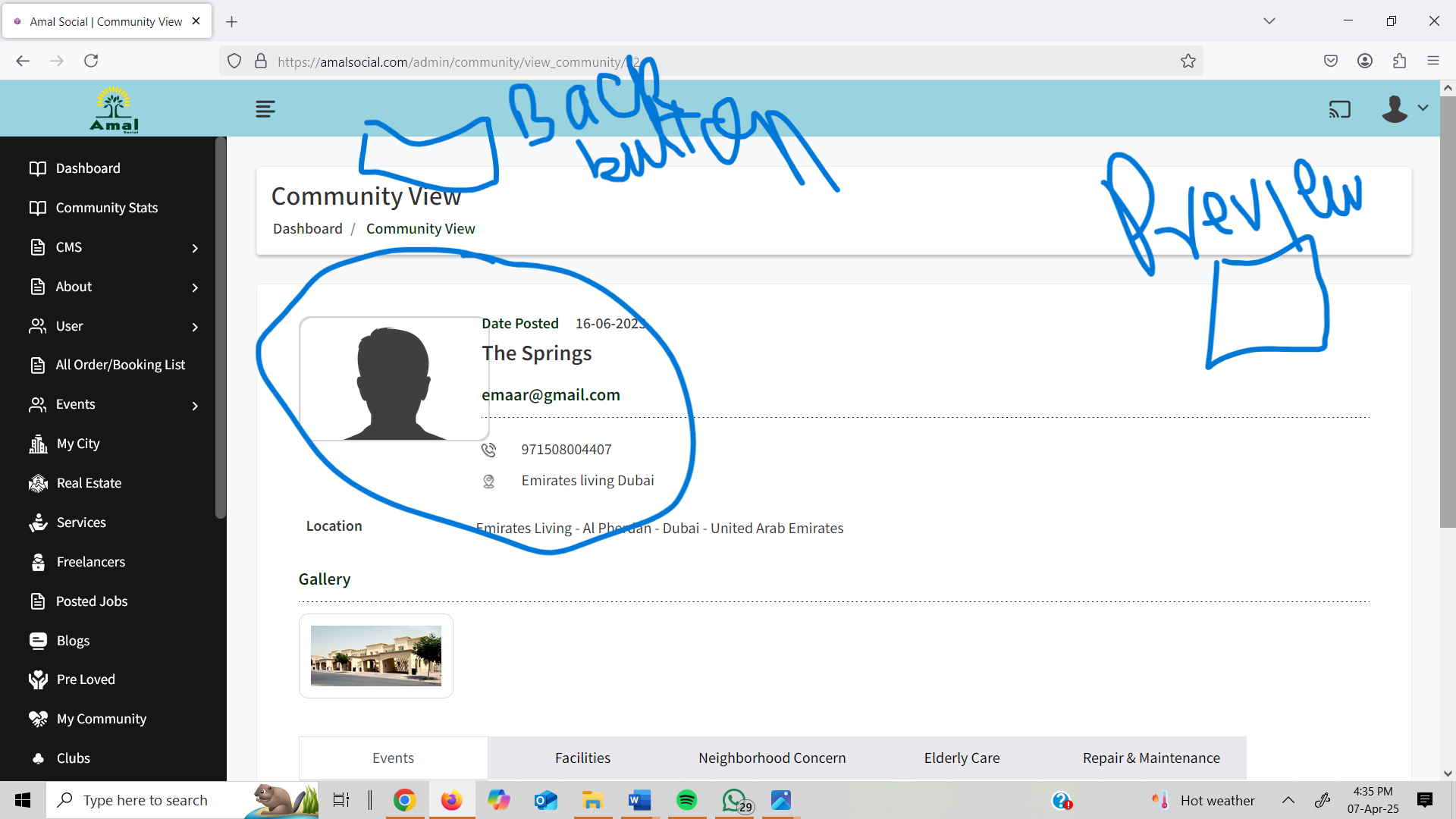
Task: Click the page vertical scrollbar
Action: coord(1448,311)
